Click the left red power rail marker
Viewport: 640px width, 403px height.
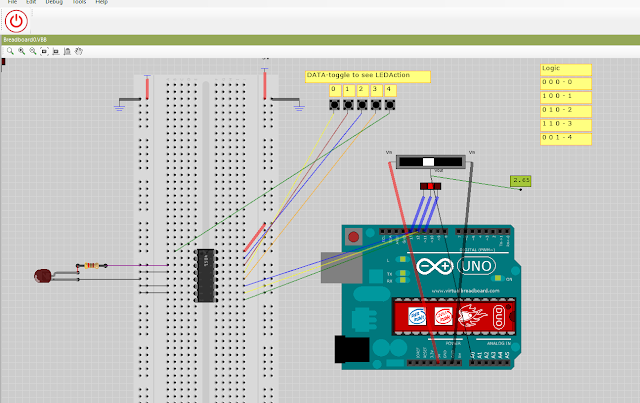(x=147, y=88)
